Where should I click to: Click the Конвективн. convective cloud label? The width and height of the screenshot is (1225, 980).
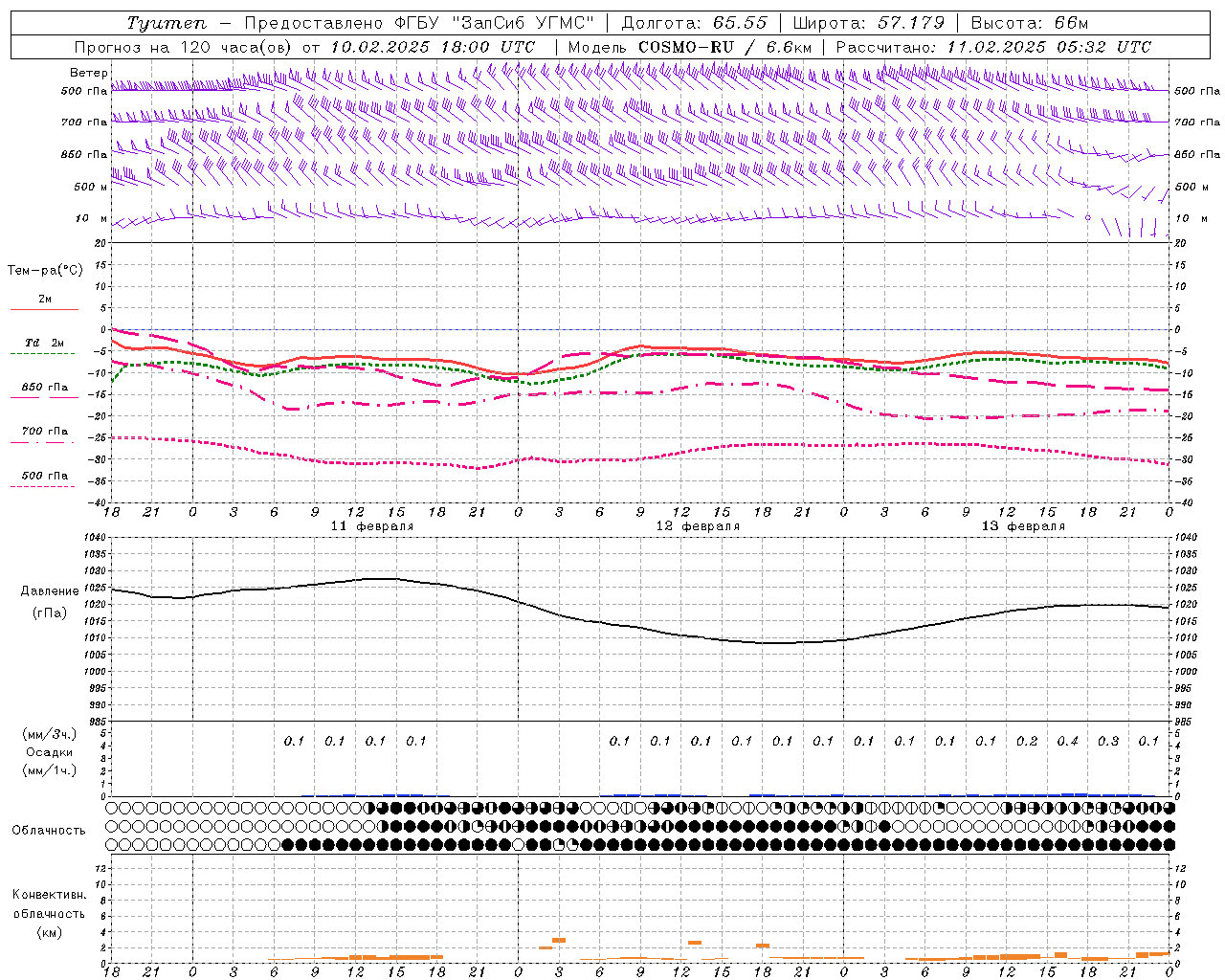[x=49, y=895]
